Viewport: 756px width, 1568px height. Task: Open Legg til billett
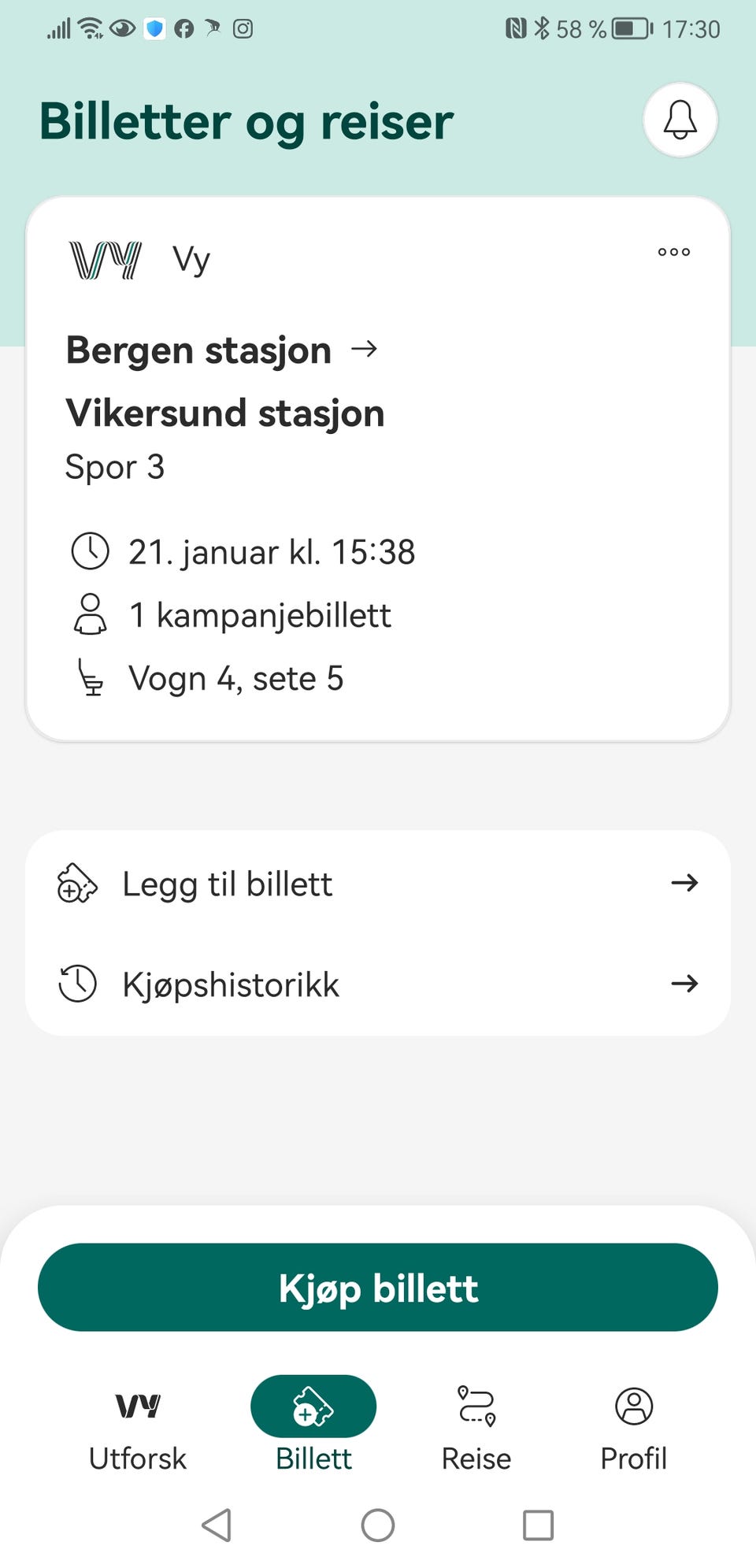(x=228, y=884)
